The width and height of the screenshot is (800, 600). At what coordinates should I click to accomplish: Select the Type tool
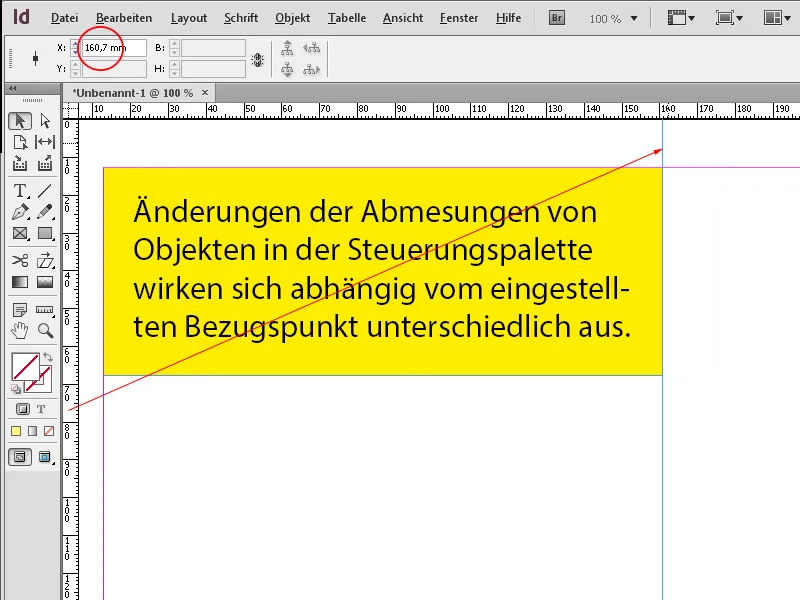20,191
